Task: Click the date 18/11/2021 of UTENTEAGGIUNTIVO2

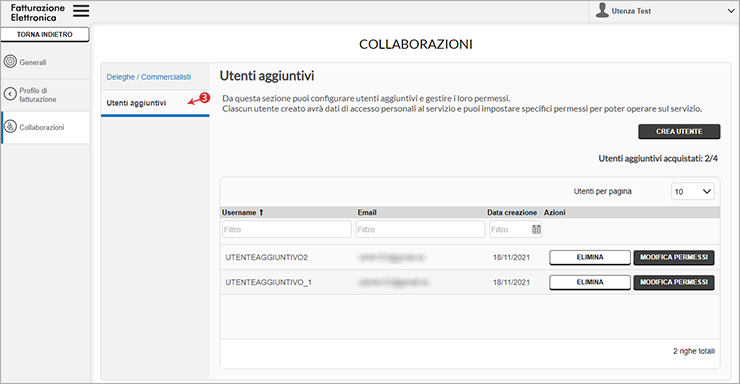Action: tap(512, 258)
